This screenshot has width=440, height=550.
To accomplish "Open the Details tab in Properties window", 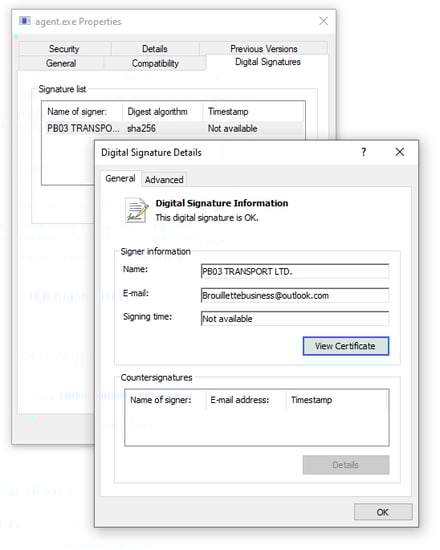I will (x=155, y=49).
